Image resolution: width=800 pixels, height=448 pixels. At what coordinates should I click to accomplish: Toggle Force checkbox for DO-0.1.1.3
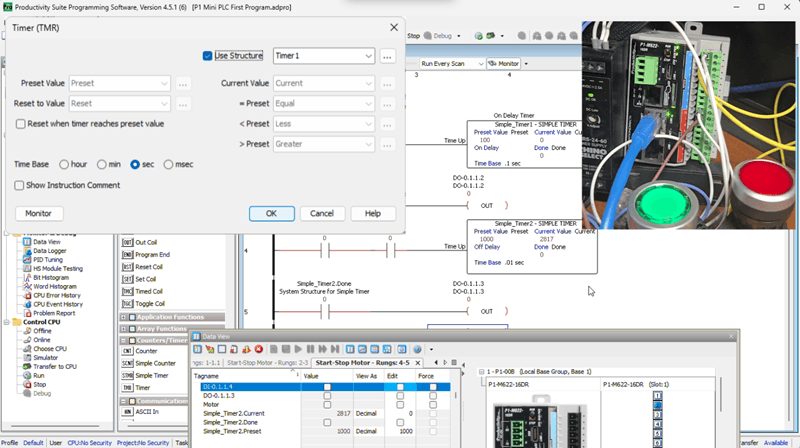pyautogui.click(x=433, y=396)
